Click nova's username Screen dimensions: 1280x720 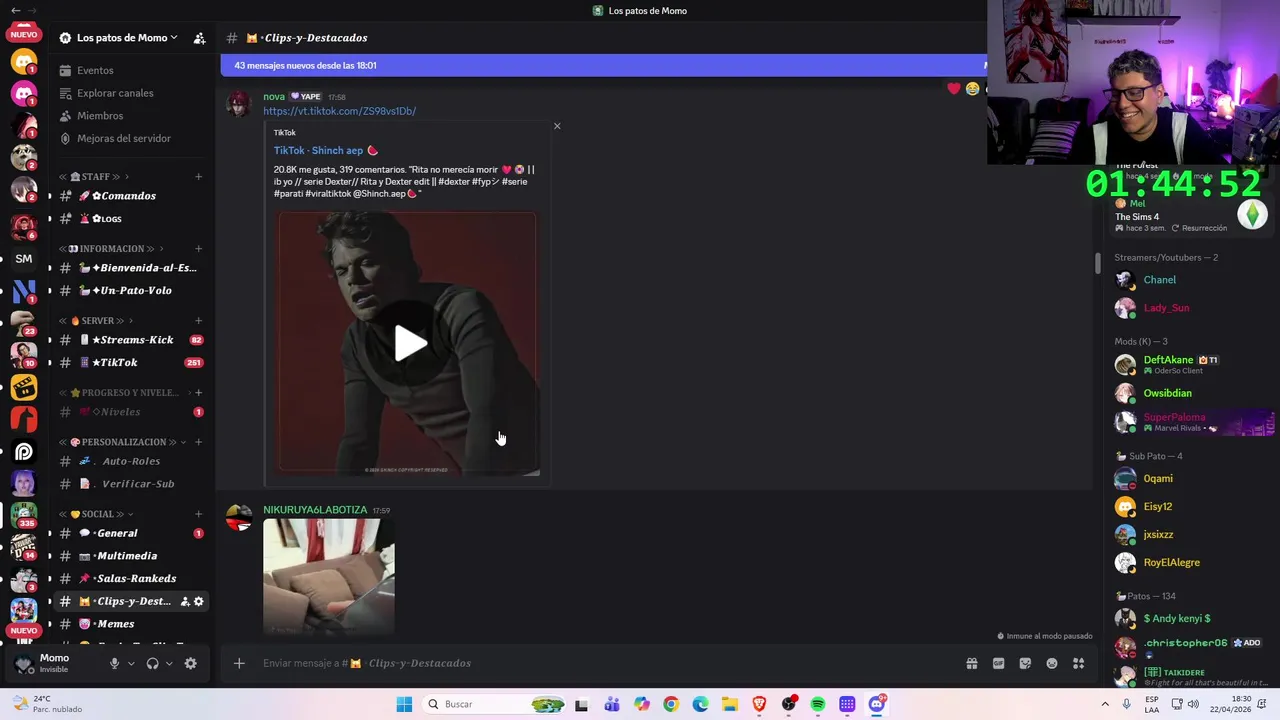(274, 97)
